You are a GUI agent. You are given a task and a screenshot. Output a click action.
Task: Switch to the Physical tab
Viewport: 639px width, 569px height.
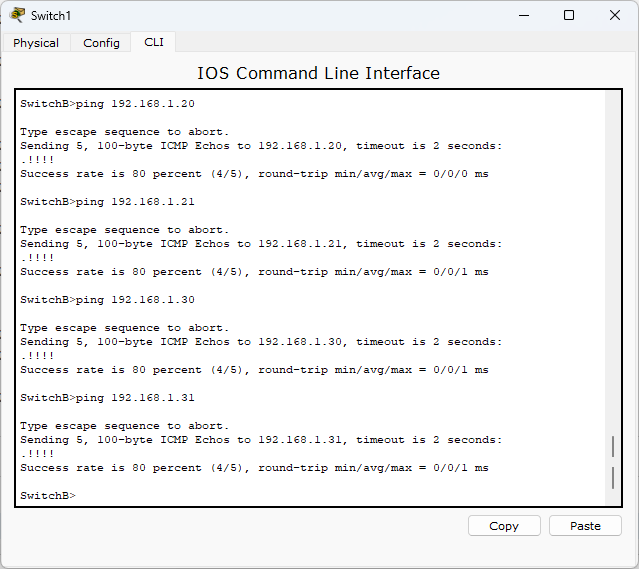(x=36, y=43)
